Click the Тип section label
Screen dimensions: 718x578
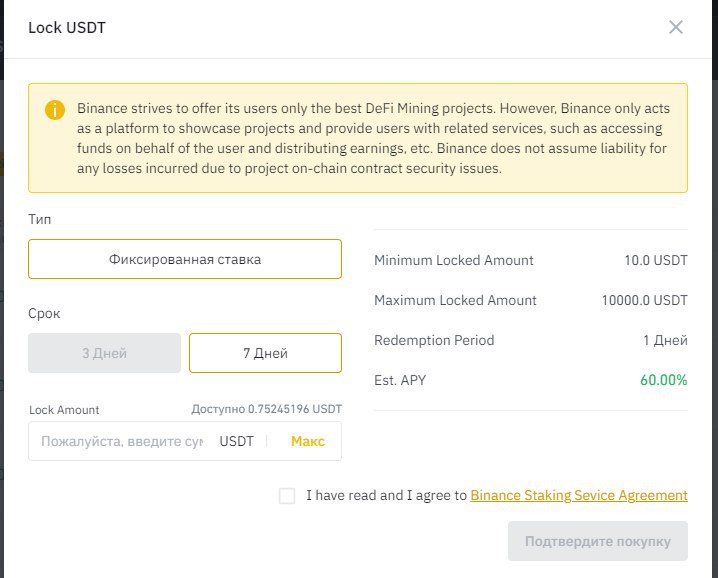tap(40, 219)
